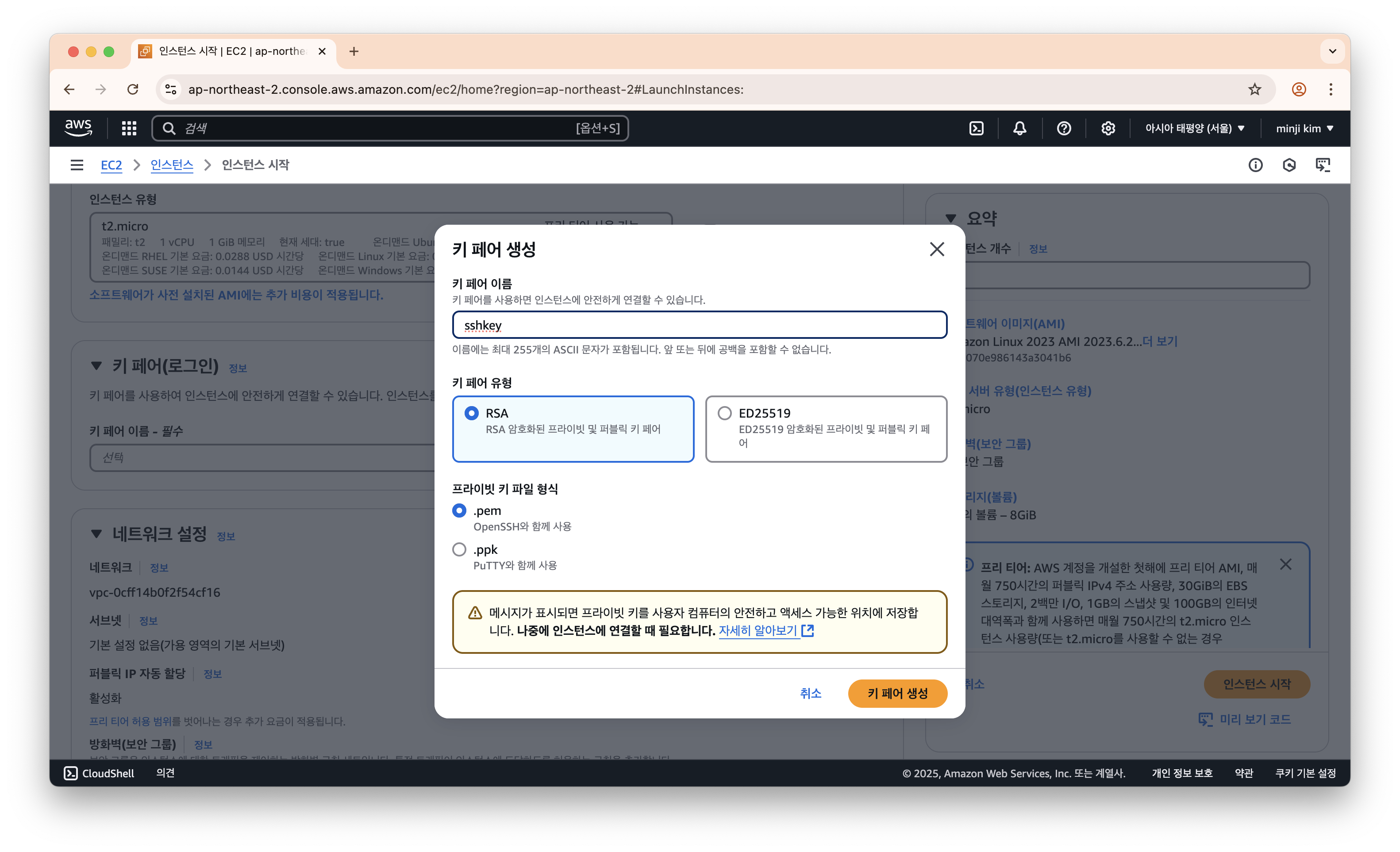Open the notifications bell
The width and height of the screenshot is (1400, 852).
tap(1020, 128)
